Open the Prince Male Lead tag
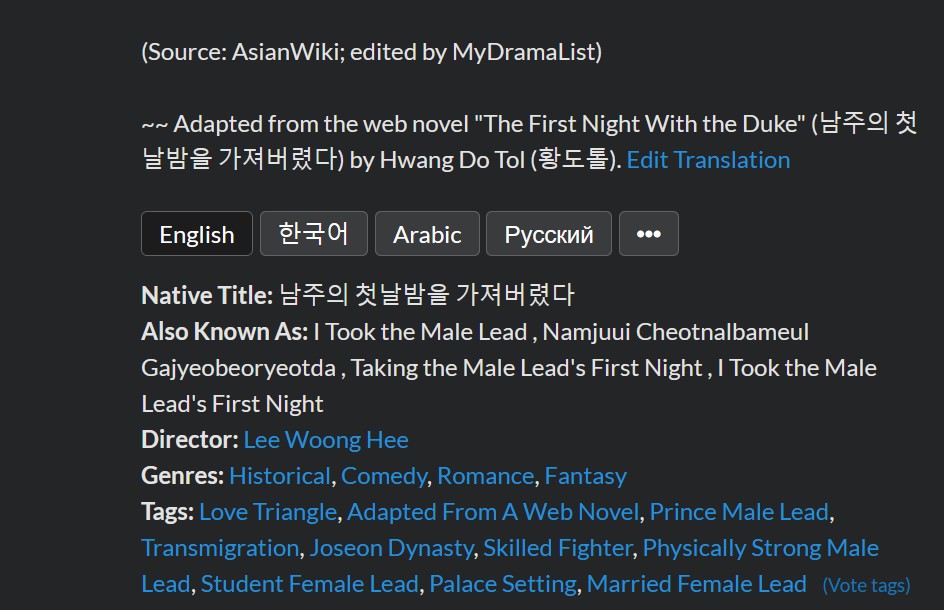The width and height of the screenshot is (944, 610). pyautogui.click(x=739, y=512)
